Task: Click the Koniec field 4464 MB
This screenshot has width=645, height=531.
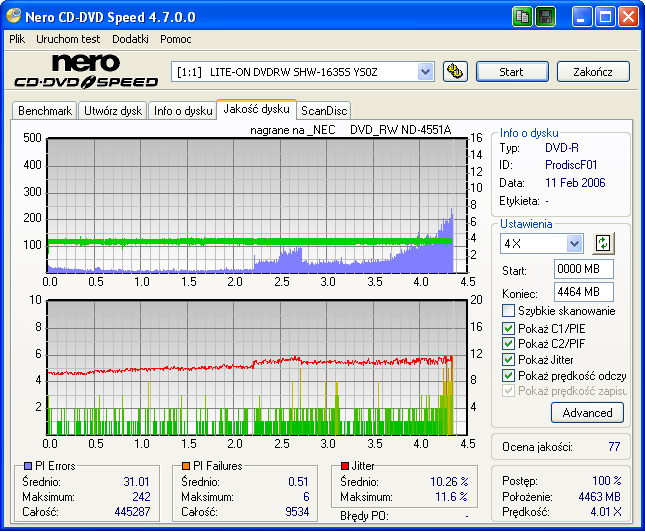Action: point(583,292)
